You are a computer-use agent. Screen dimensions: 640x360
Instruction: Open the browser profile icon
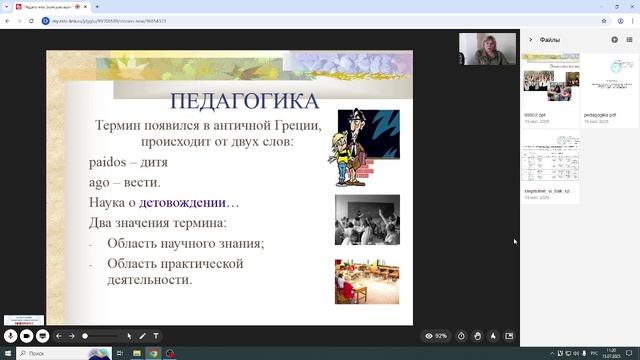click(620, 21)
